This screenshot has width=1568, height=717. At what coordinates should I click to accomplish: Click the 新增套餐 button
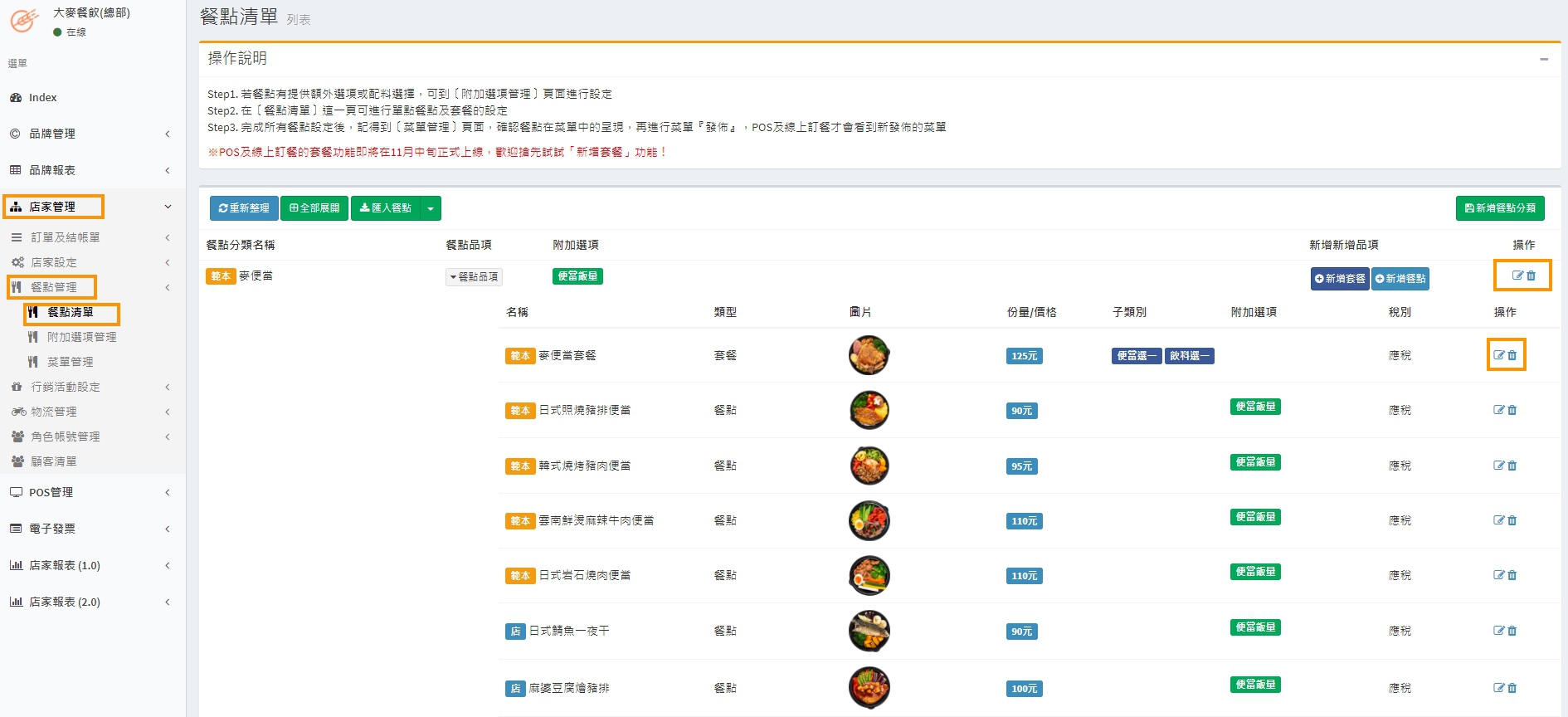coord(1340,279)
